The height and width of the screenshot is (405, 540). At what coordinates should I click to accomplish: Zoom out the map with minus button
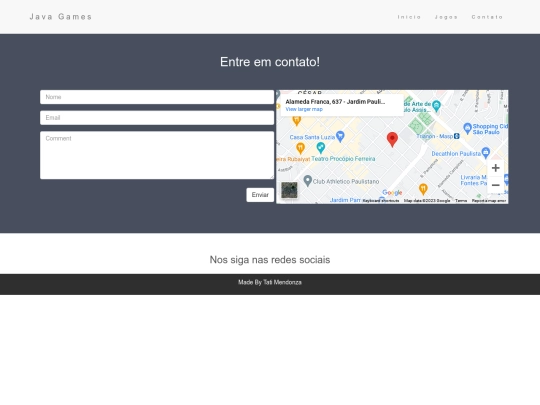(x=496, y=185)
